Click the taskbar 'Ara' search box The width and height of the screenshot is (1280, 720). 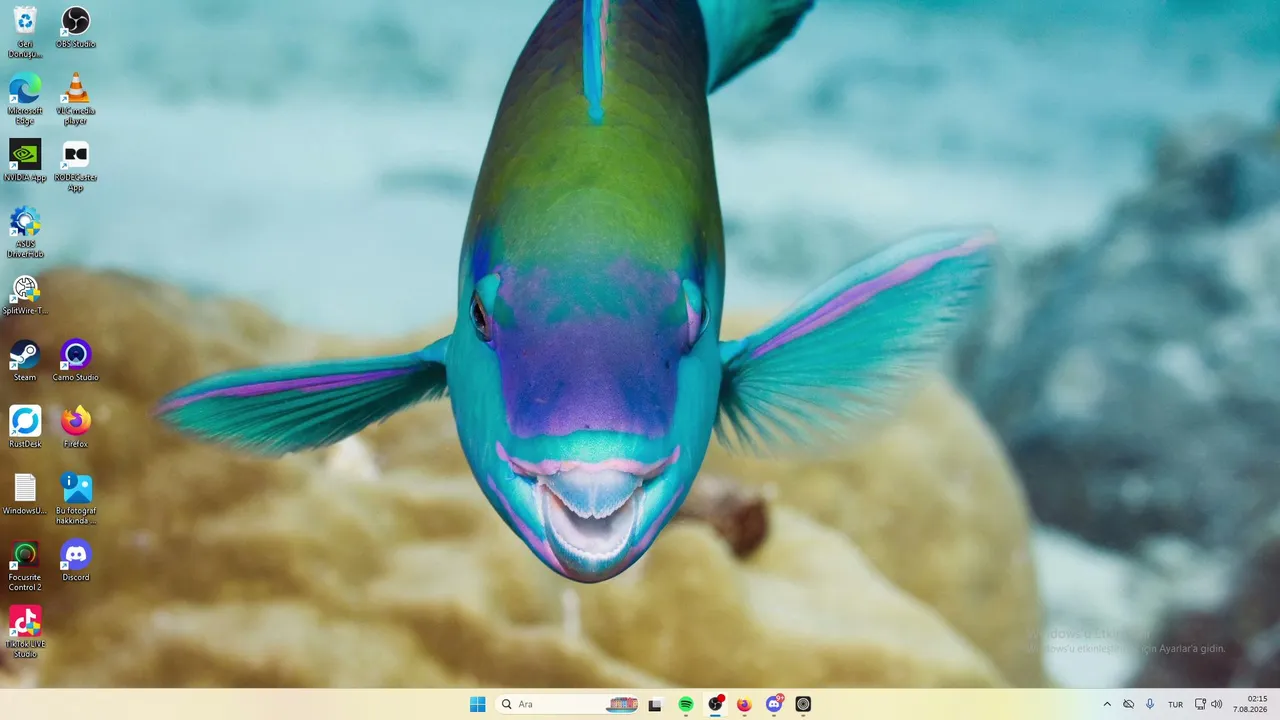coord(568,704)
